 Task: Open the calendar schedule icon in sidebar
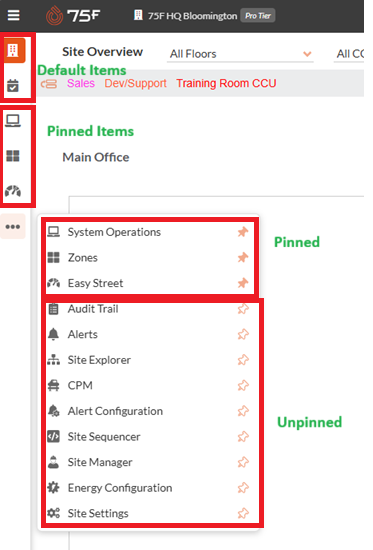[13, 85]
